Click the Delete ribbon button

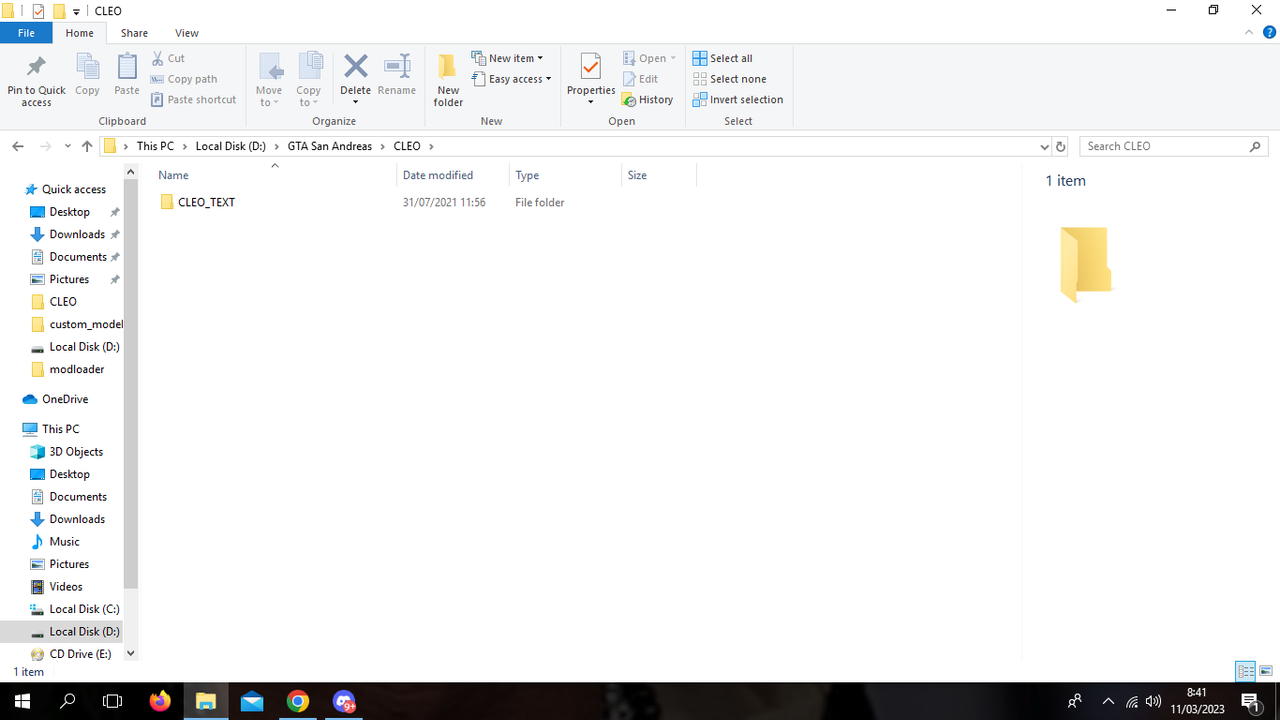click(355, 80)
